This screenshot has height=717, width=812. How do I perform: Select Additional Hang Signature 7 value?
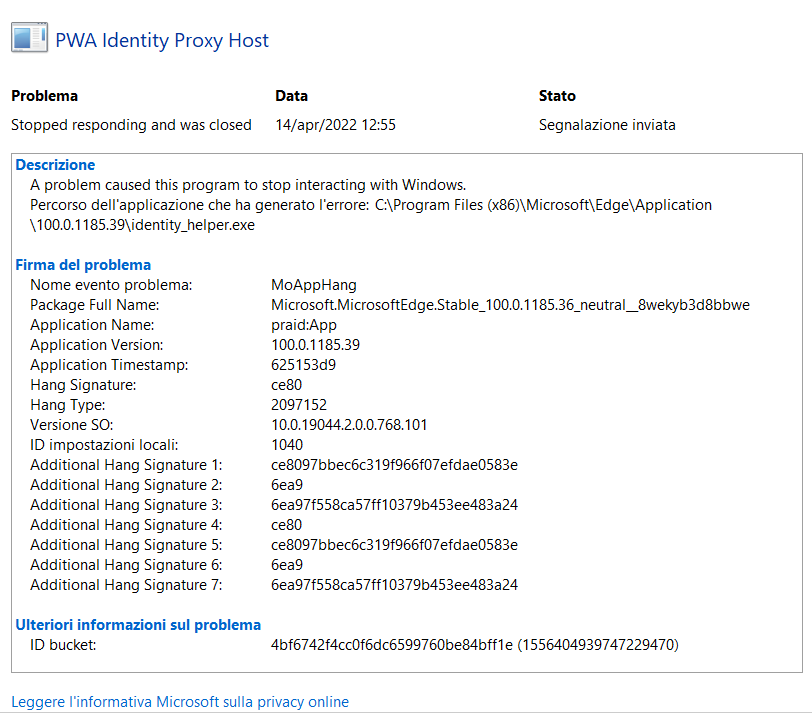[x=394, y=585]
